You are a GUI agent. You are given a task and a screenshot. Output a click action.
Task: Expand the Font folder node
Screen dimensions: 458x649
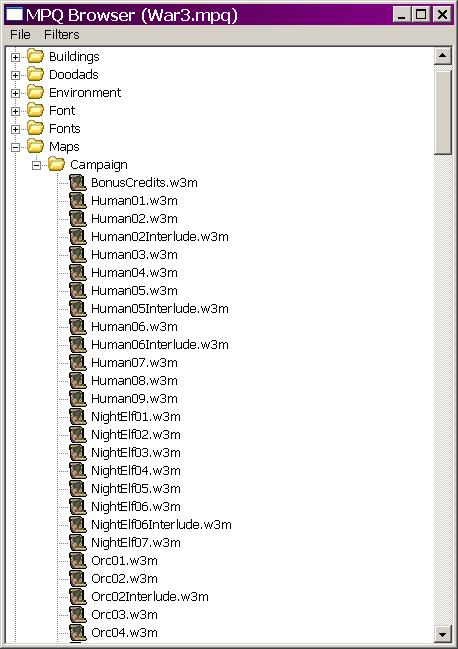point(15,111)
